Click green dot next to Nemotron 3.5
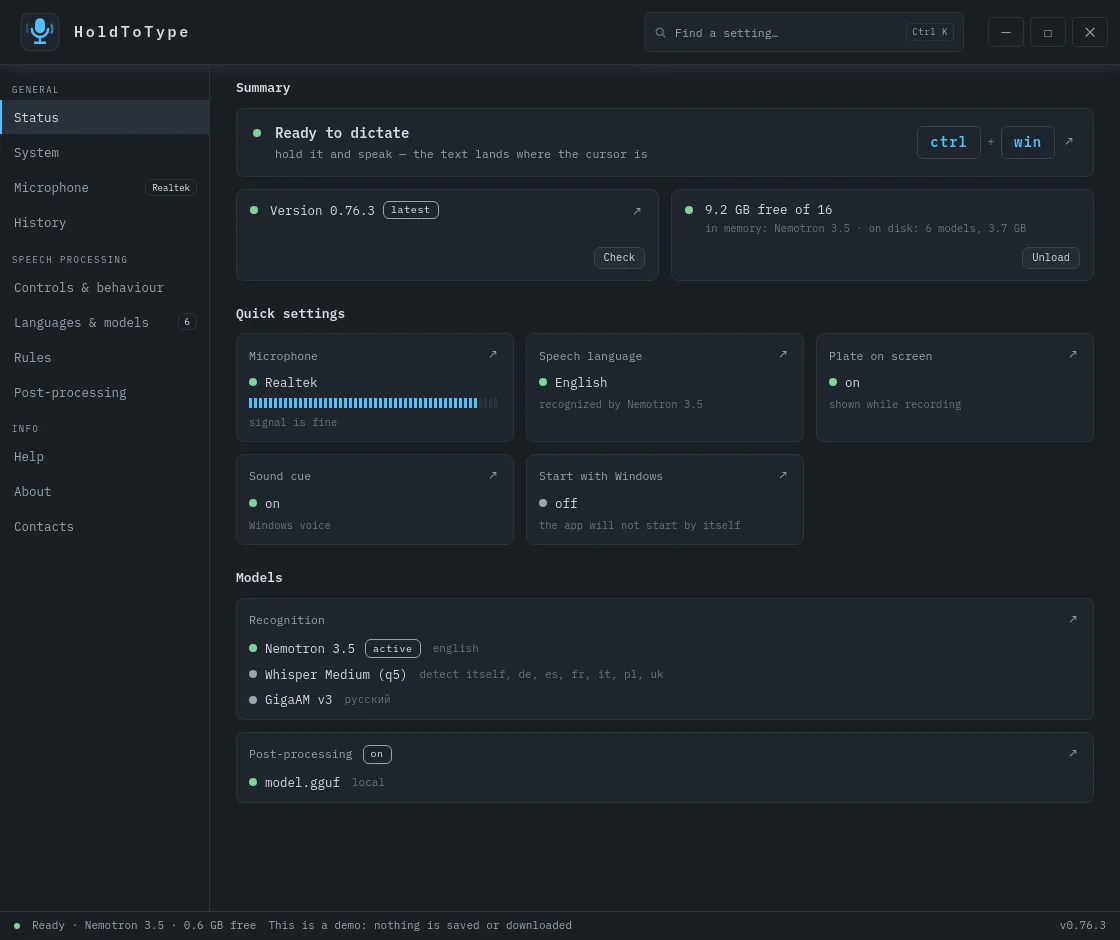Screen dimensions: 1120x940 pyautogui.click(x=253, y=648)
